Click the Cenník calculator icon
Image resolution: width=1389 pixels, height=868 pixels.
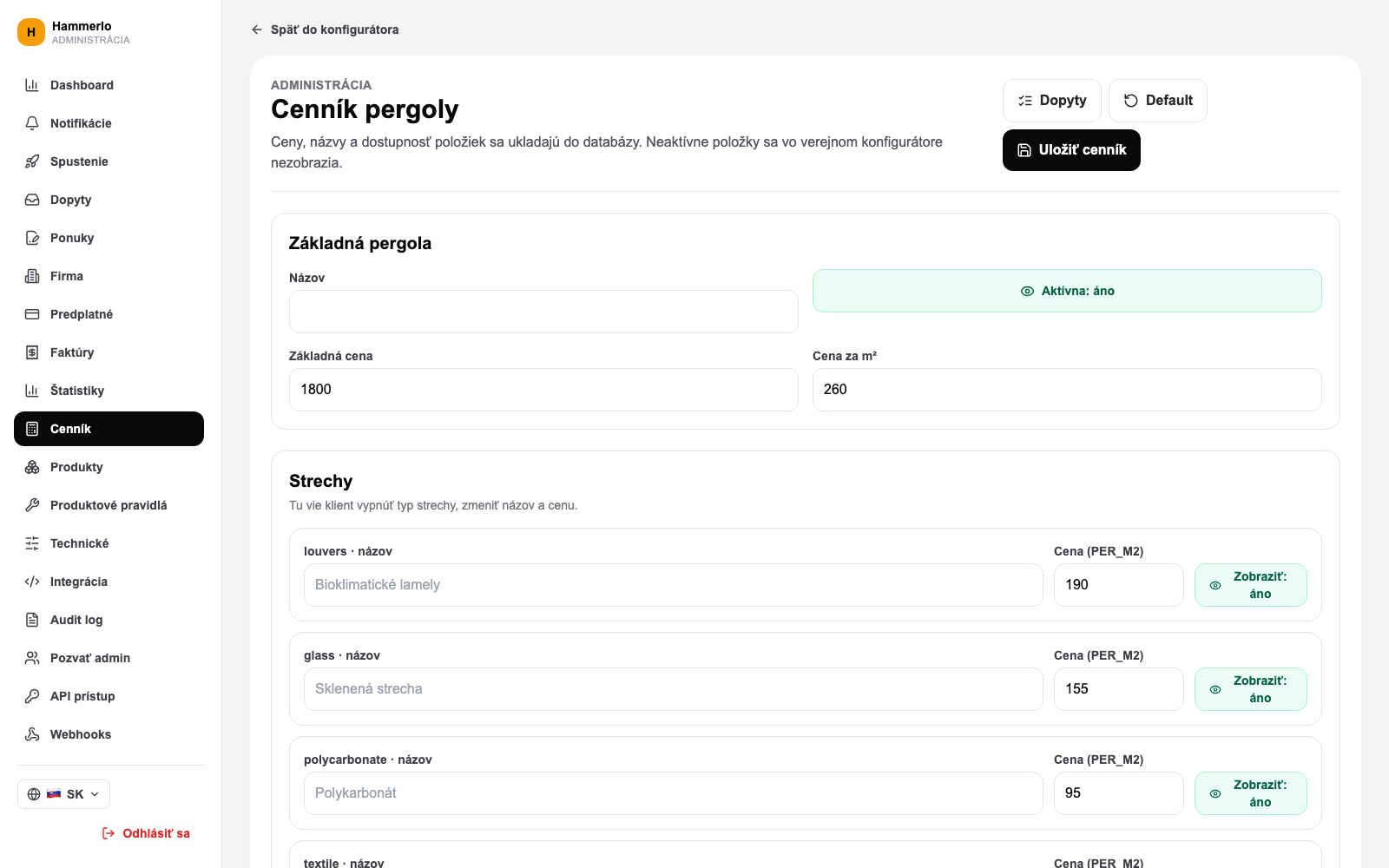(32, 429)
